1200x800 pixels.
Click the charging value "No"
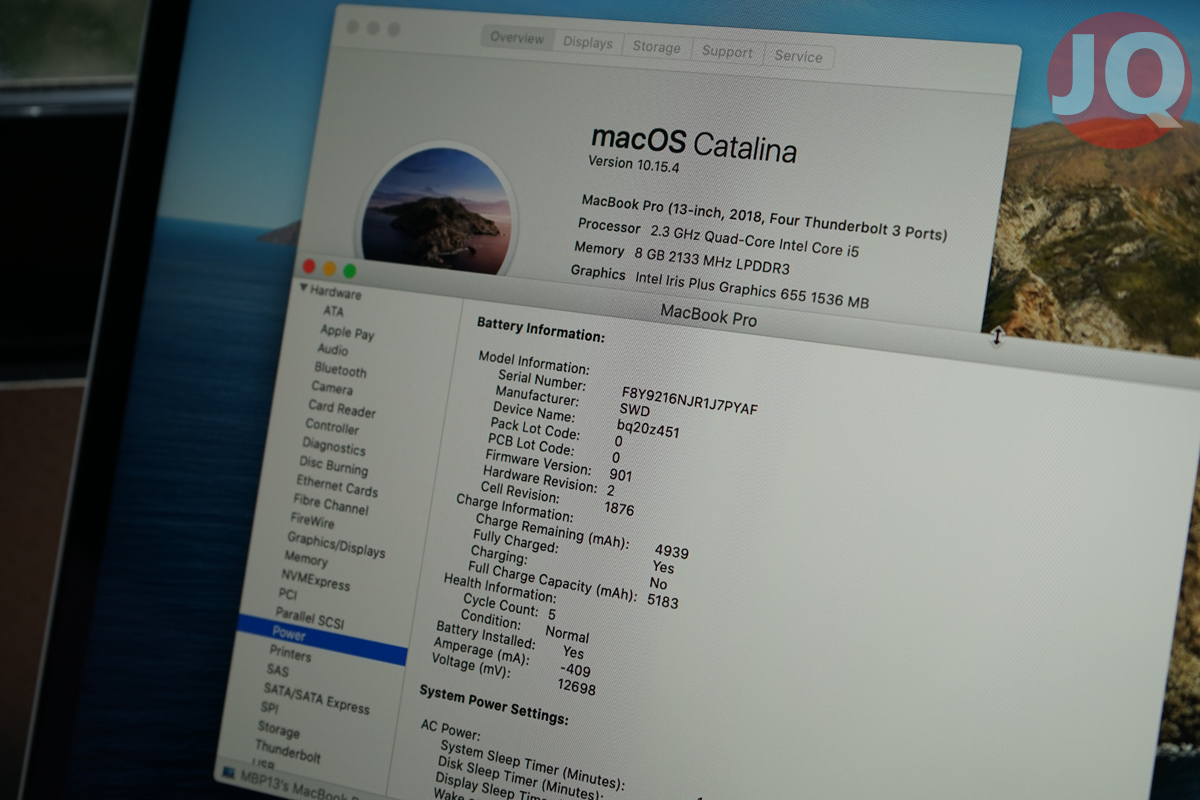pos(659,583)
